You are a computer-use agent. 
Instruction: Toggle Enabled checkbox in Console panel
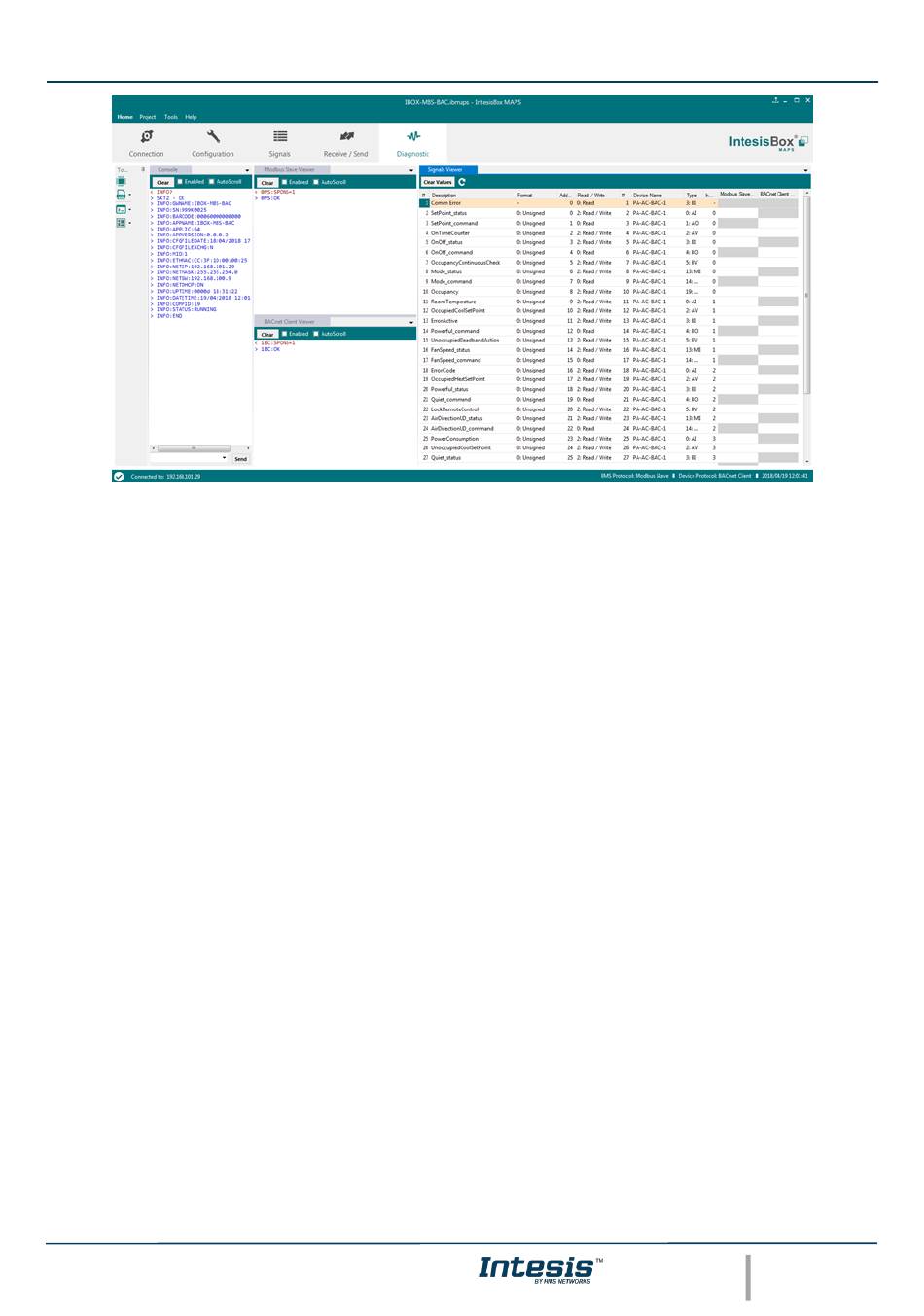point(180,182)
